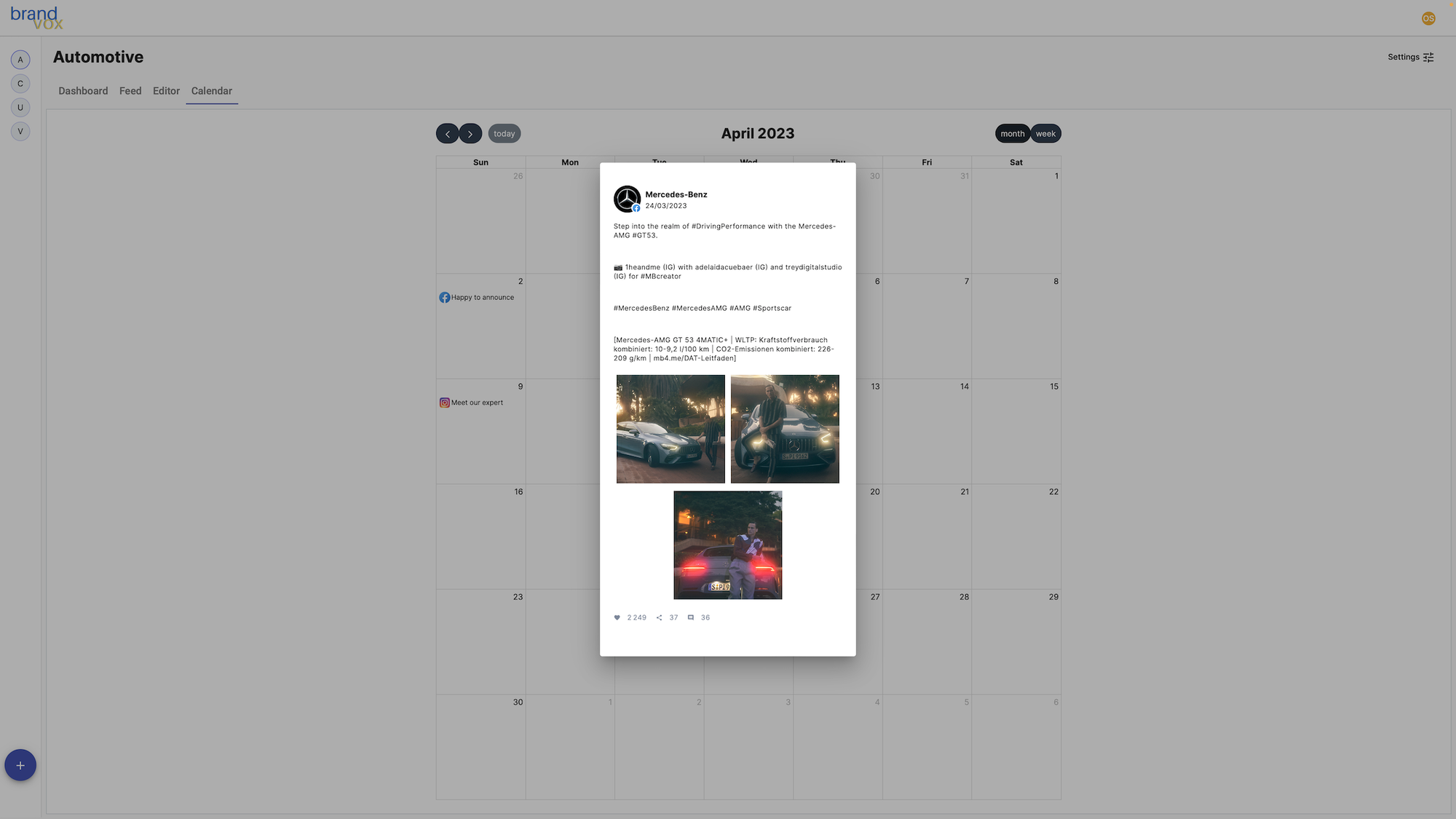
Task: Select the Dashboard tab
Action: 83,92
